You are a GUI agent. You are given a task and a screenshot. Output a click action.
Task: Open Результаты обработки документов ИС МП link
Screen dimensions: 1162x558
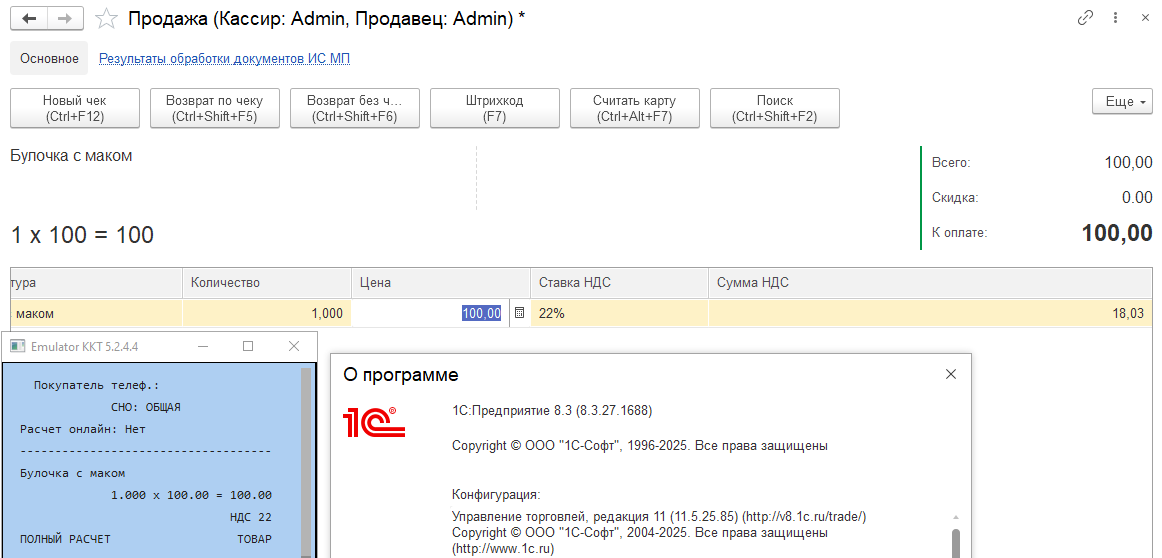coord(225,59)
